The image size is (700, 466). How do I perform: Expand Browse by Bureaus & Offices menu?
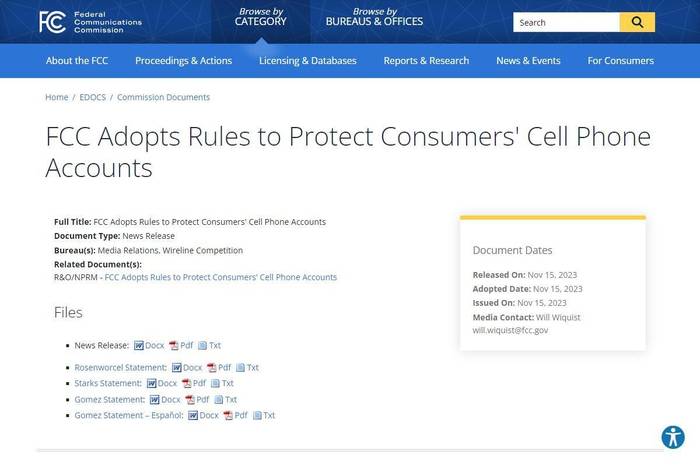coord(374,17)
